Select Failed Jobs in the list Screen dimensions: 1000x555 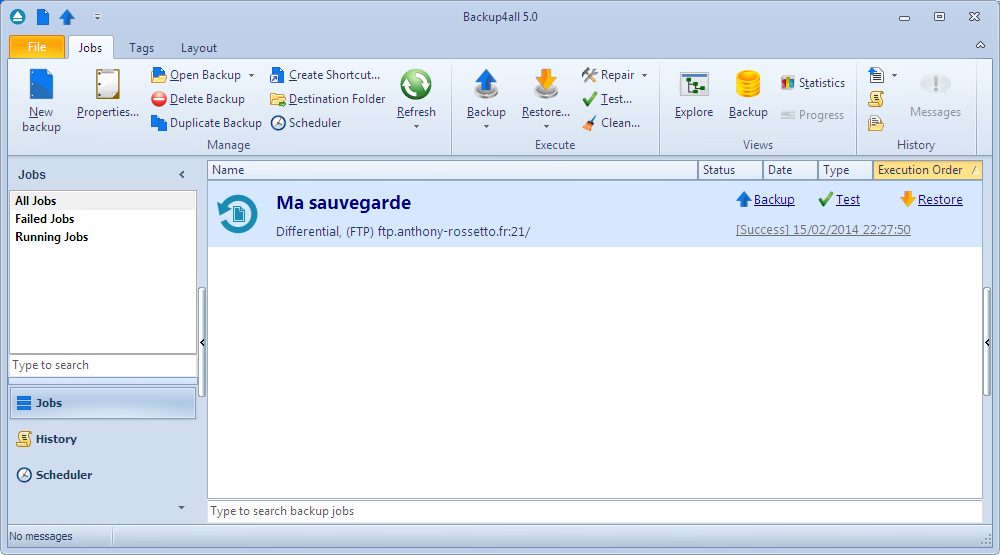[103, 219]
